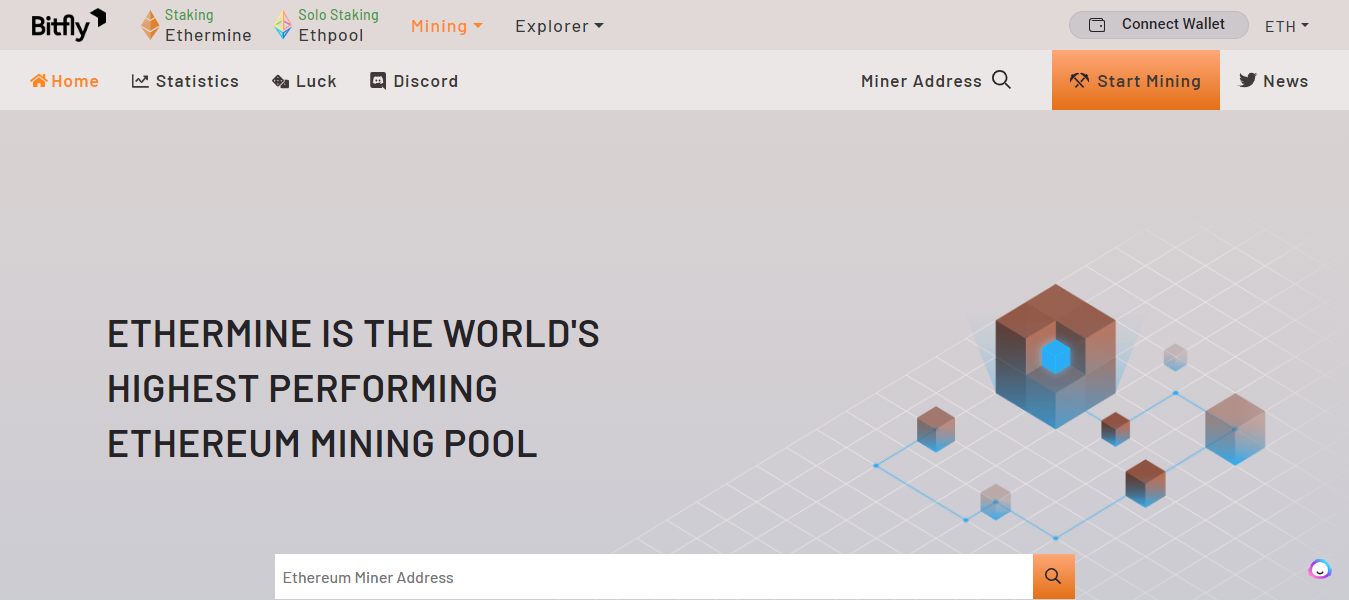Viewport: 1349px width, 600px height.
Task: Open the News page
Action: pyautogui.click(x=1274, y=81)
